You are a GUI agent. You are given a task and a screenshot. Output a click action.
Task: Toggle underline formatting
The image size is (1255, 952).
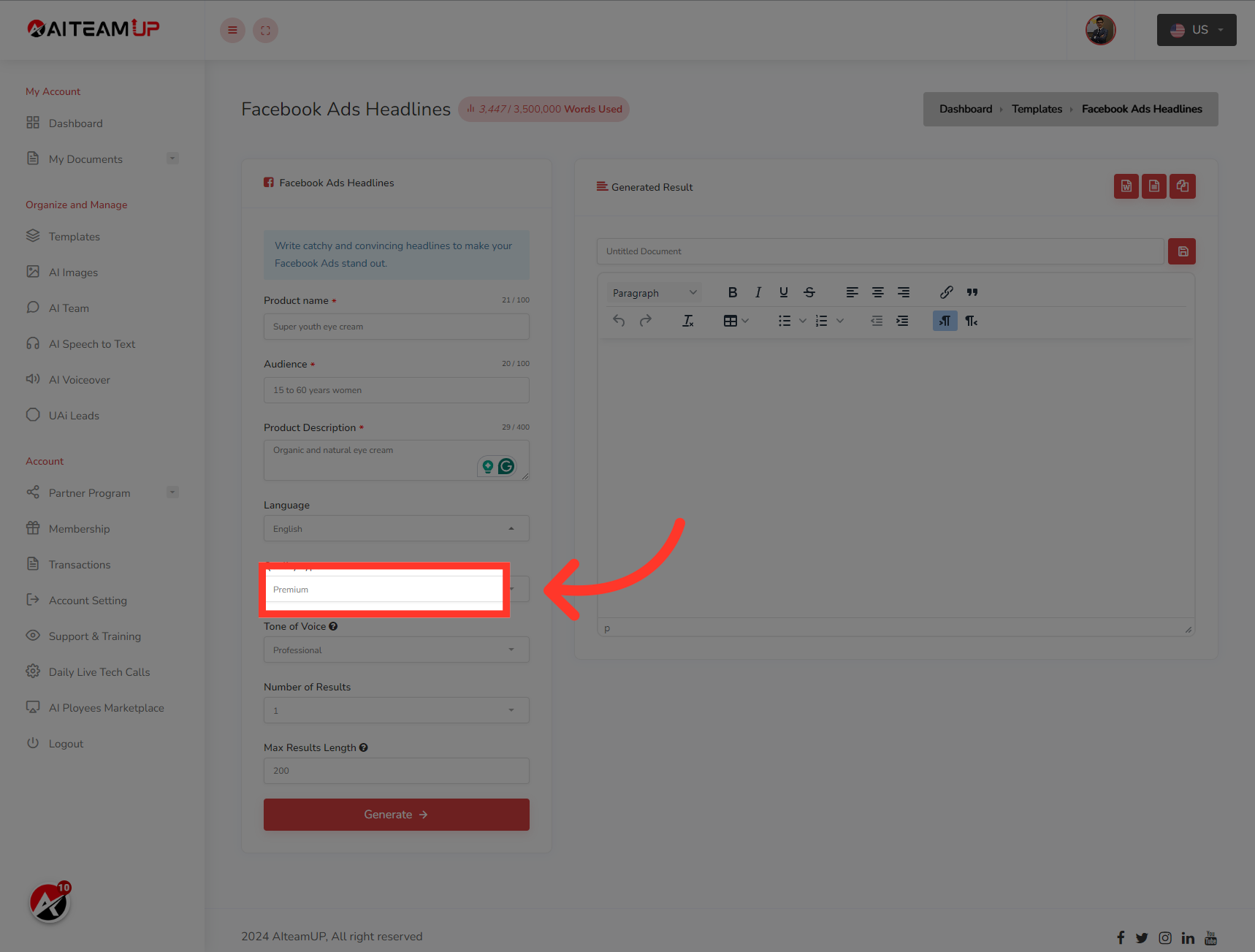(784, 292)
